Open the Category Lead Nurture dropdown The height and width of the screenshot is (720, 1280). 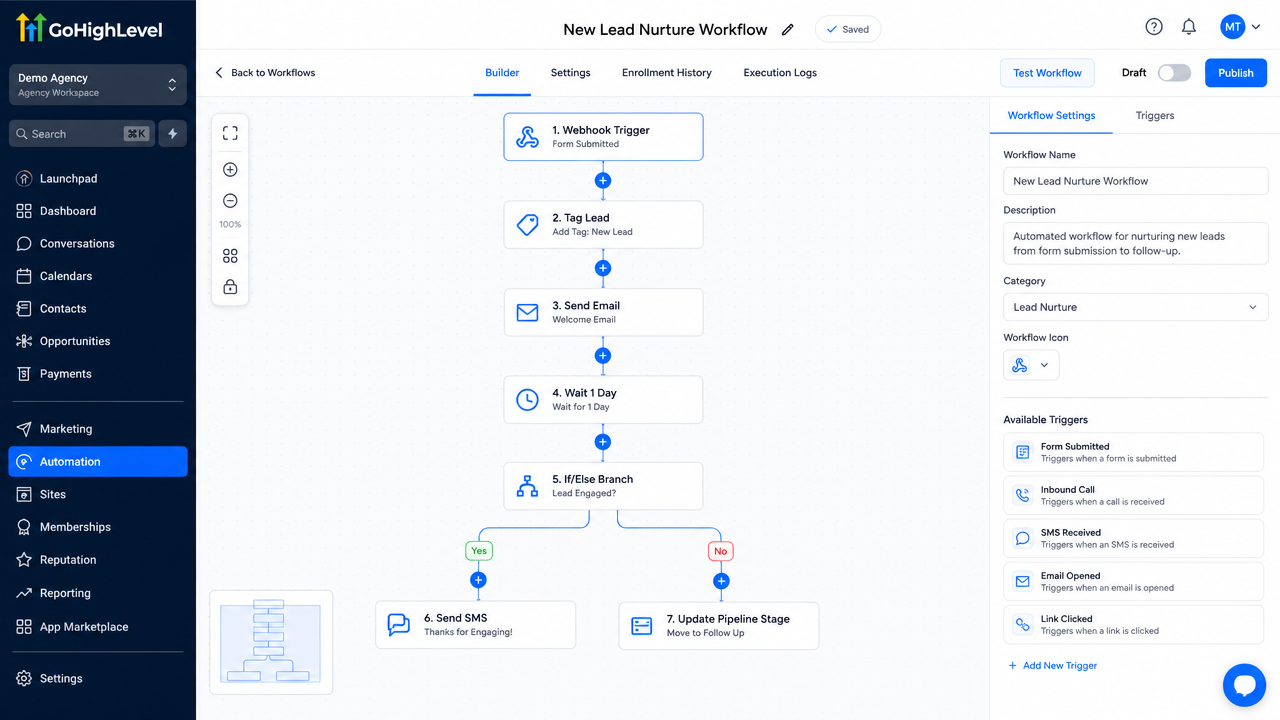tap(1135, 307)
